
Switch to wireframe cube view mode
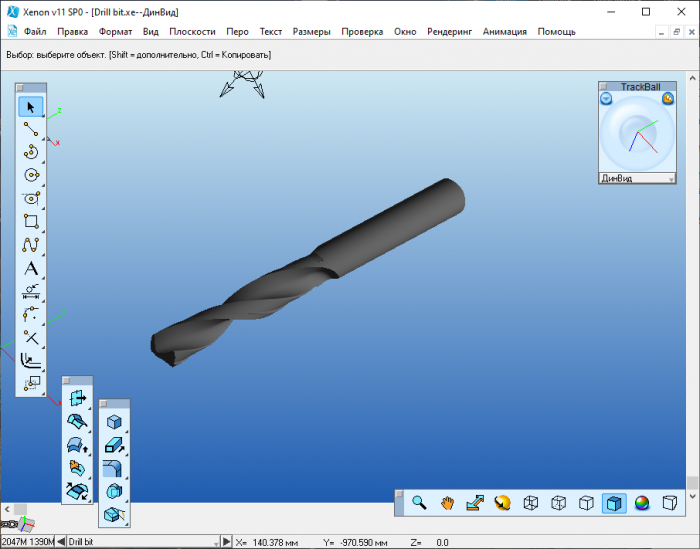pyautogui.click(x=532, y=503)
